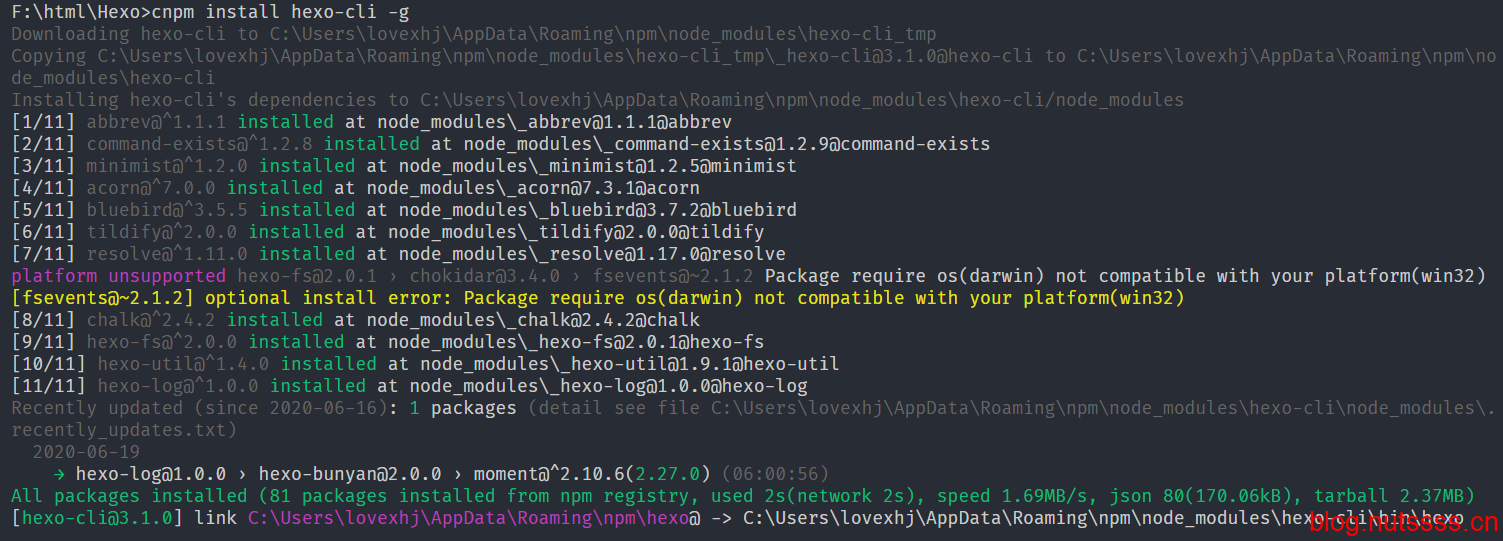Click the green 'All packages installed' text

pyautogui.click(x=128, y=496)
